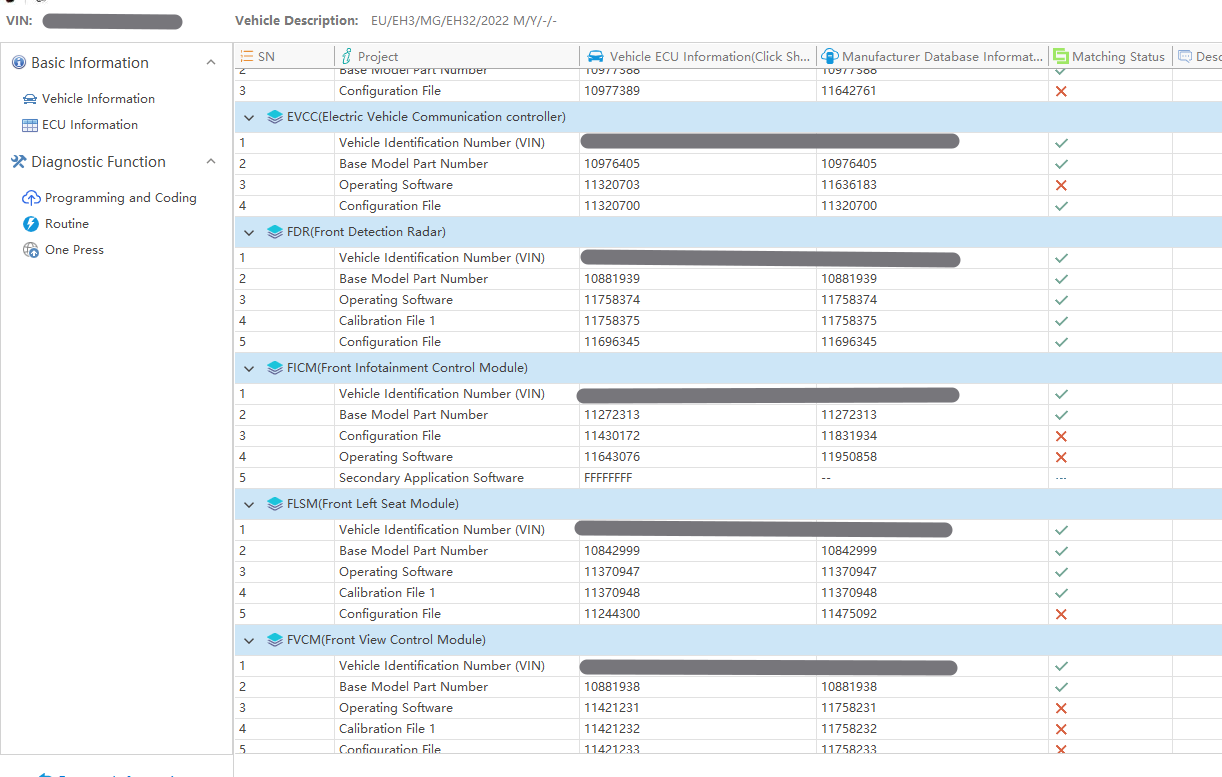Viewport: 1222px width, 777px height.
Task: Click the Programming and Coding cloud icon
Action: [31, 198]
